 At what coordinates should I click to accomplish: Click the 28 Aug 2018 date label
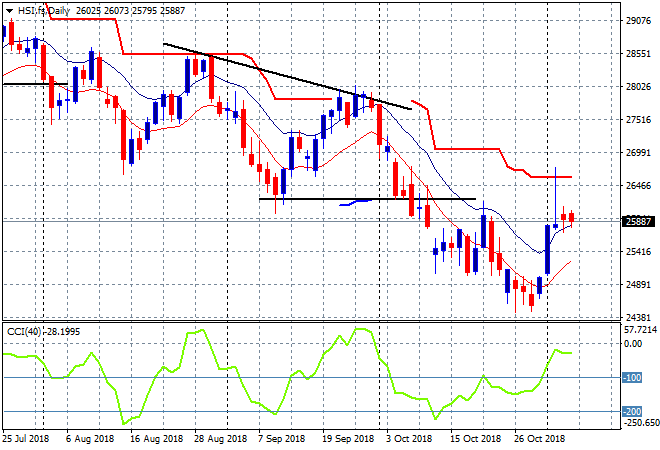click(x=220, y=439)
